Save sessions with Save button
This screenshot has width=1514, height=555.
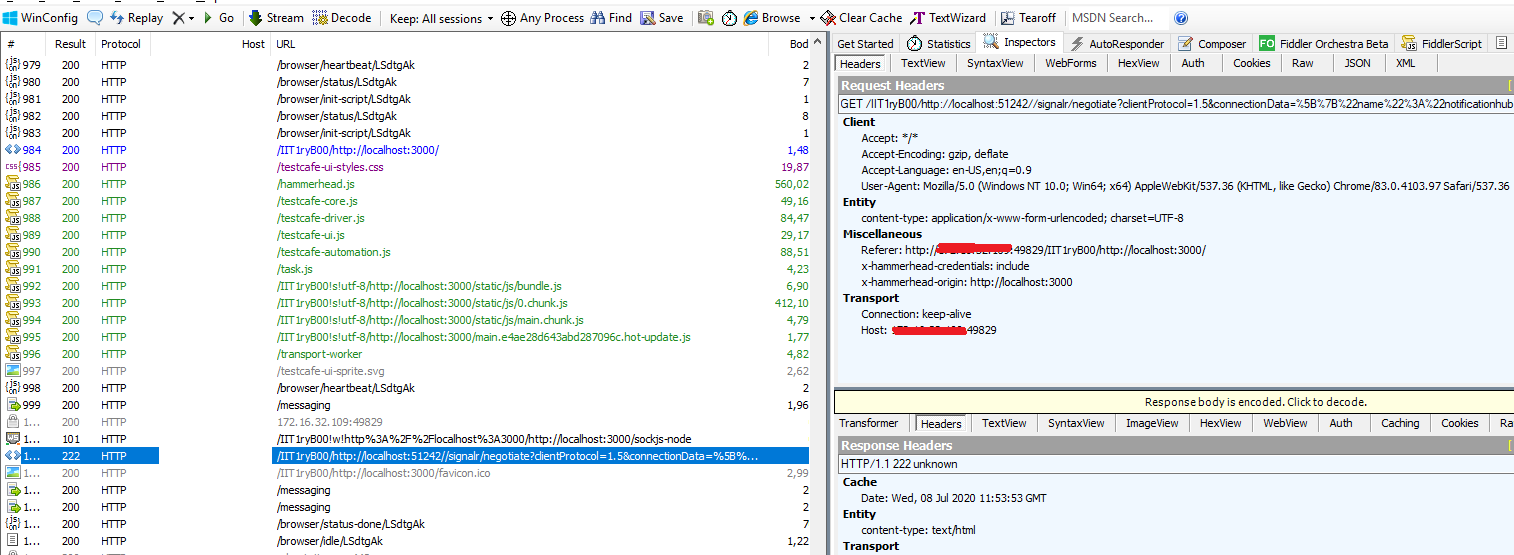coord(662,18)
